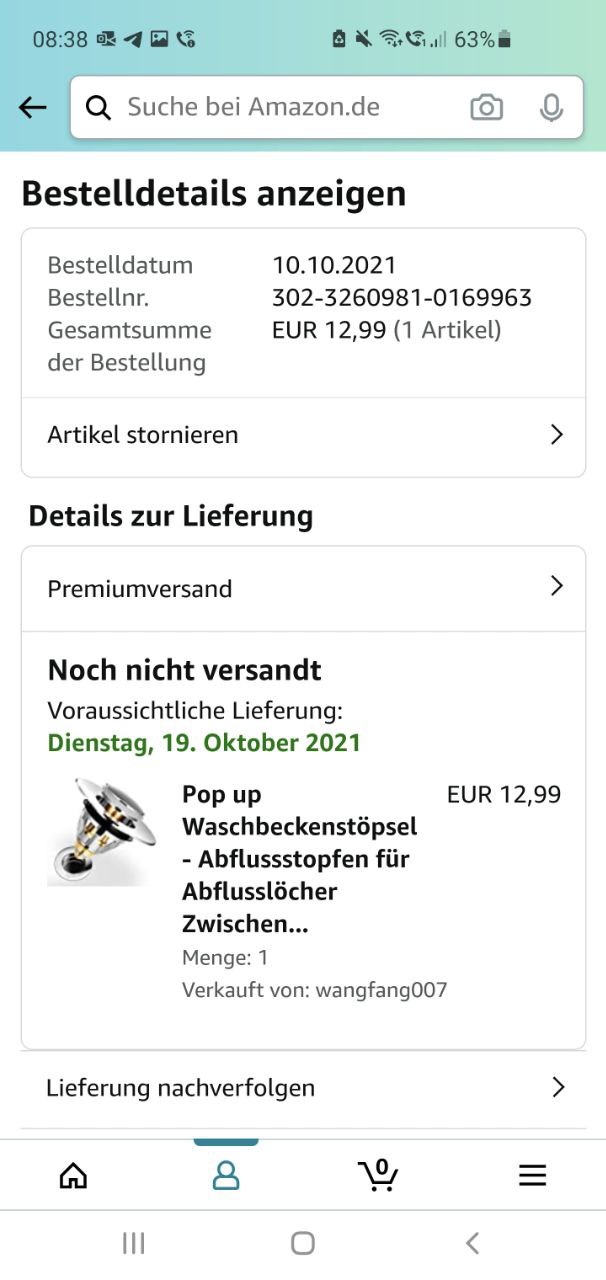The height and width of the screenshot is (1280, 606).
Task: Tap the magnifying glass search icon
Action: click(98, 108)
